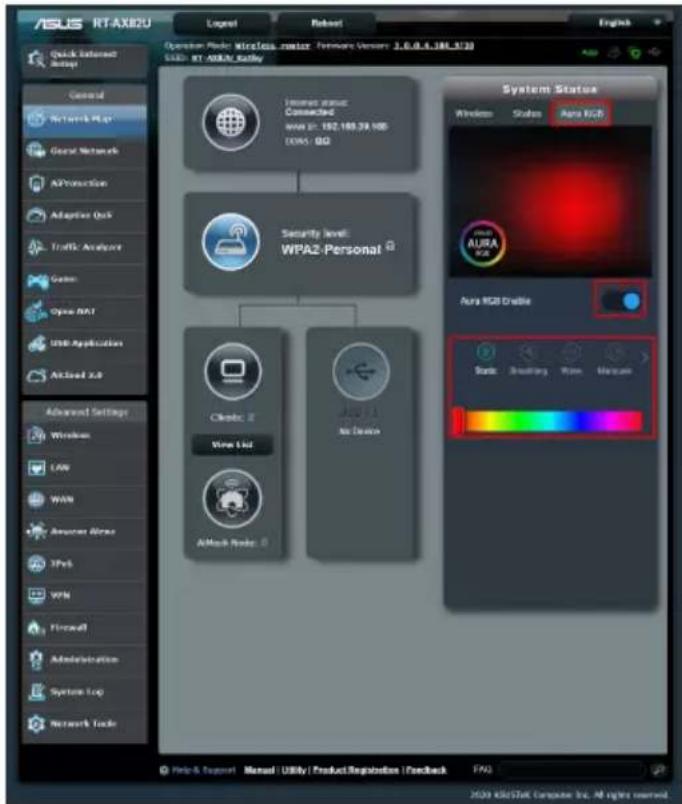The image size is (682, 804).
Task: Click the SSID name link
Action: [x=227, y=58]
